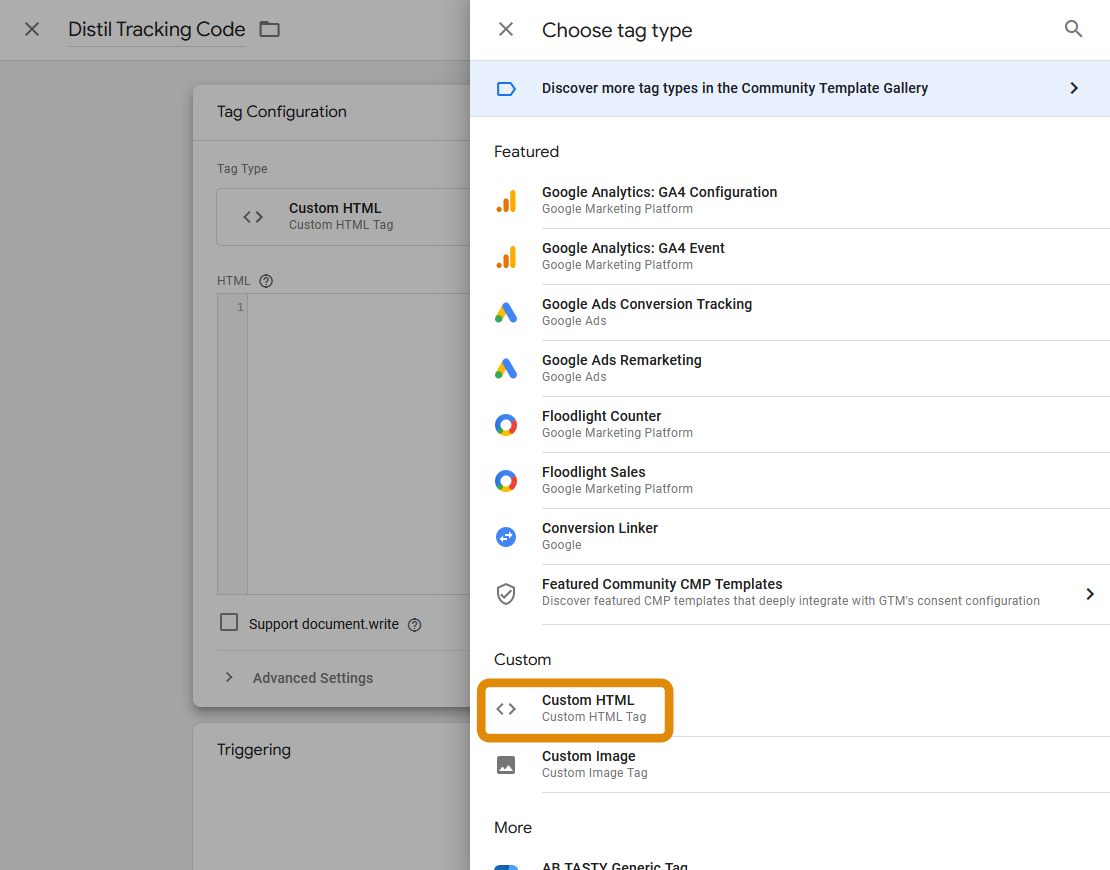Click the GA4 Event analytics icon
The image size is (1110, 870).
[x=506, y=256]
